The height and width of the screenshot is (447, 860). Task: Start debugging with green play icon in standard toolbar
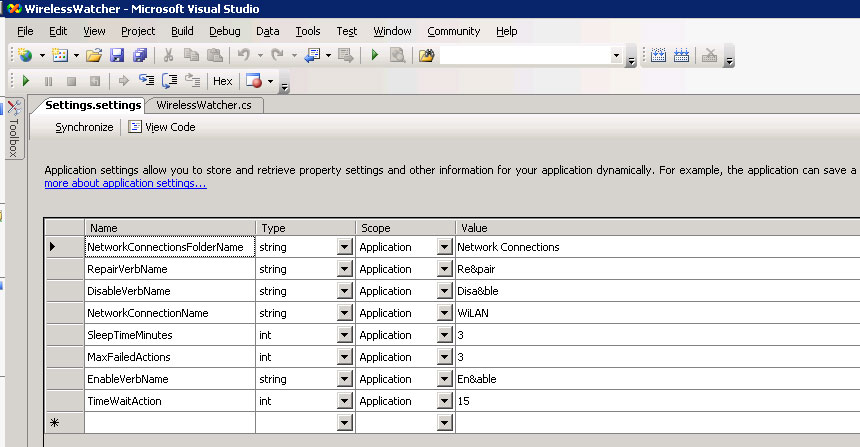coord(375,55)
